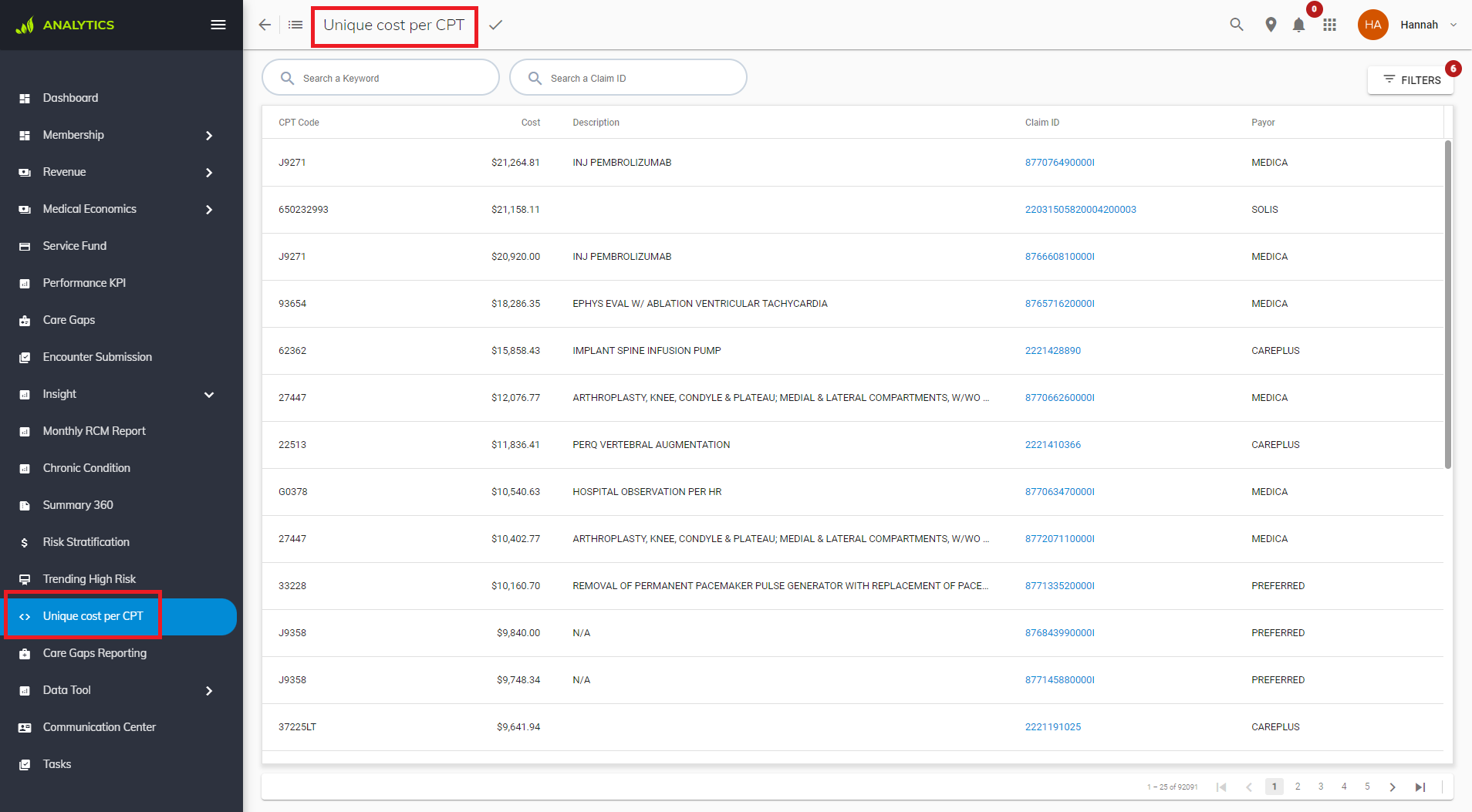Open the global search magnifier icon
The image size is (1472, 812).
1237,25
